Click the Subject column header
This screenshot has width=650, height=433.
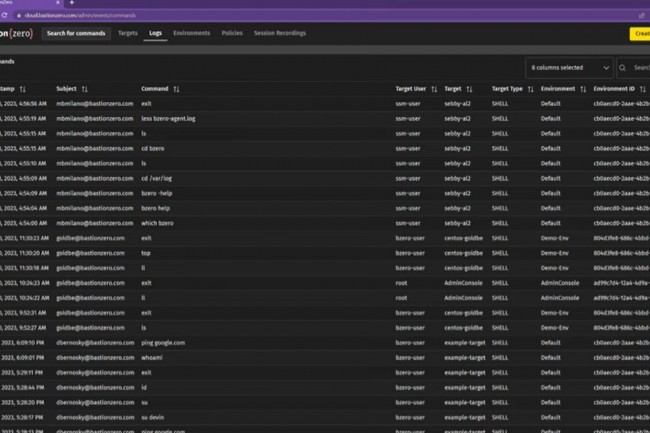(x=66, y=89)
